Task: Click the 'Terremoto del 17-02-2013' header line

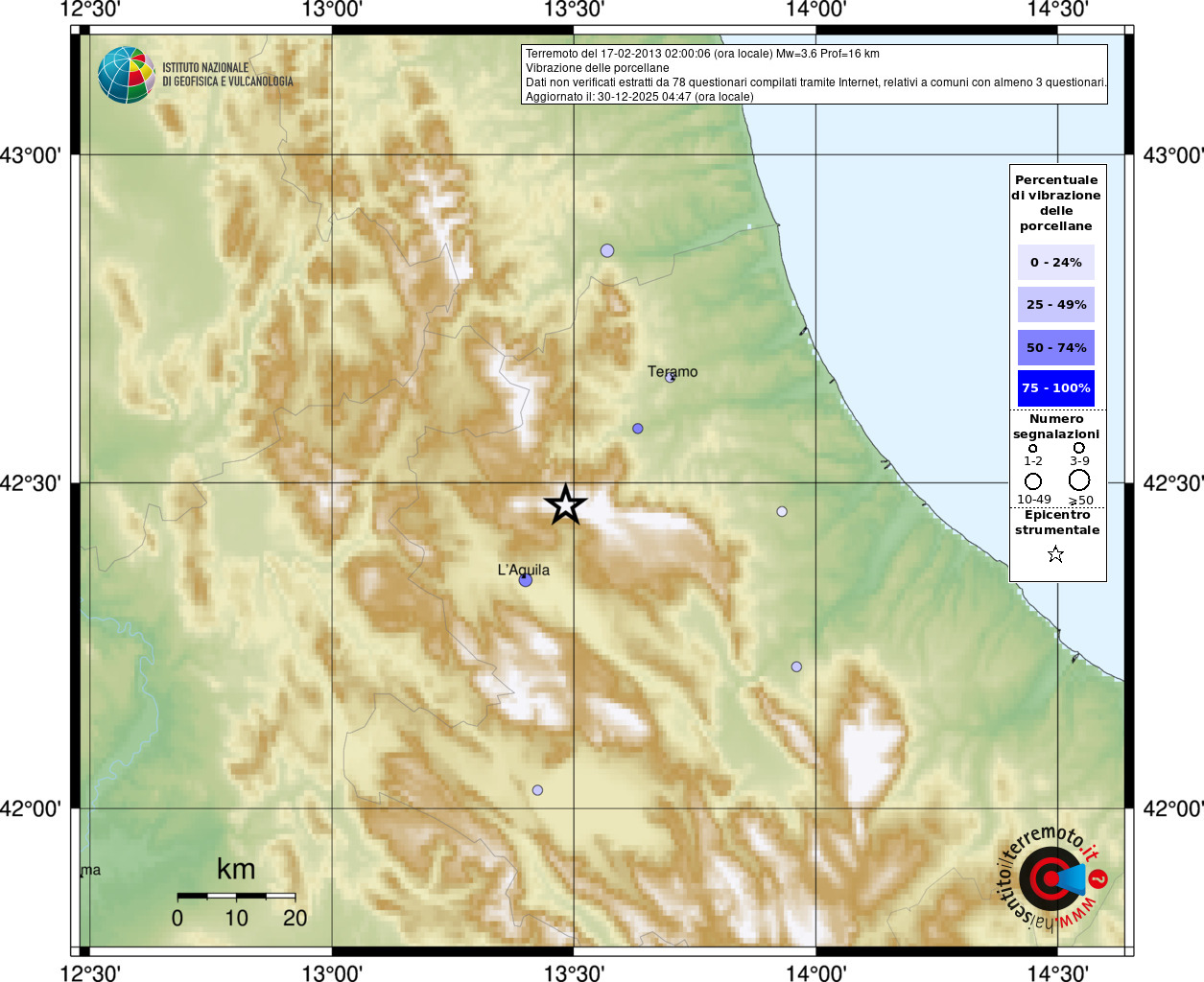Action: click(702, 54)
